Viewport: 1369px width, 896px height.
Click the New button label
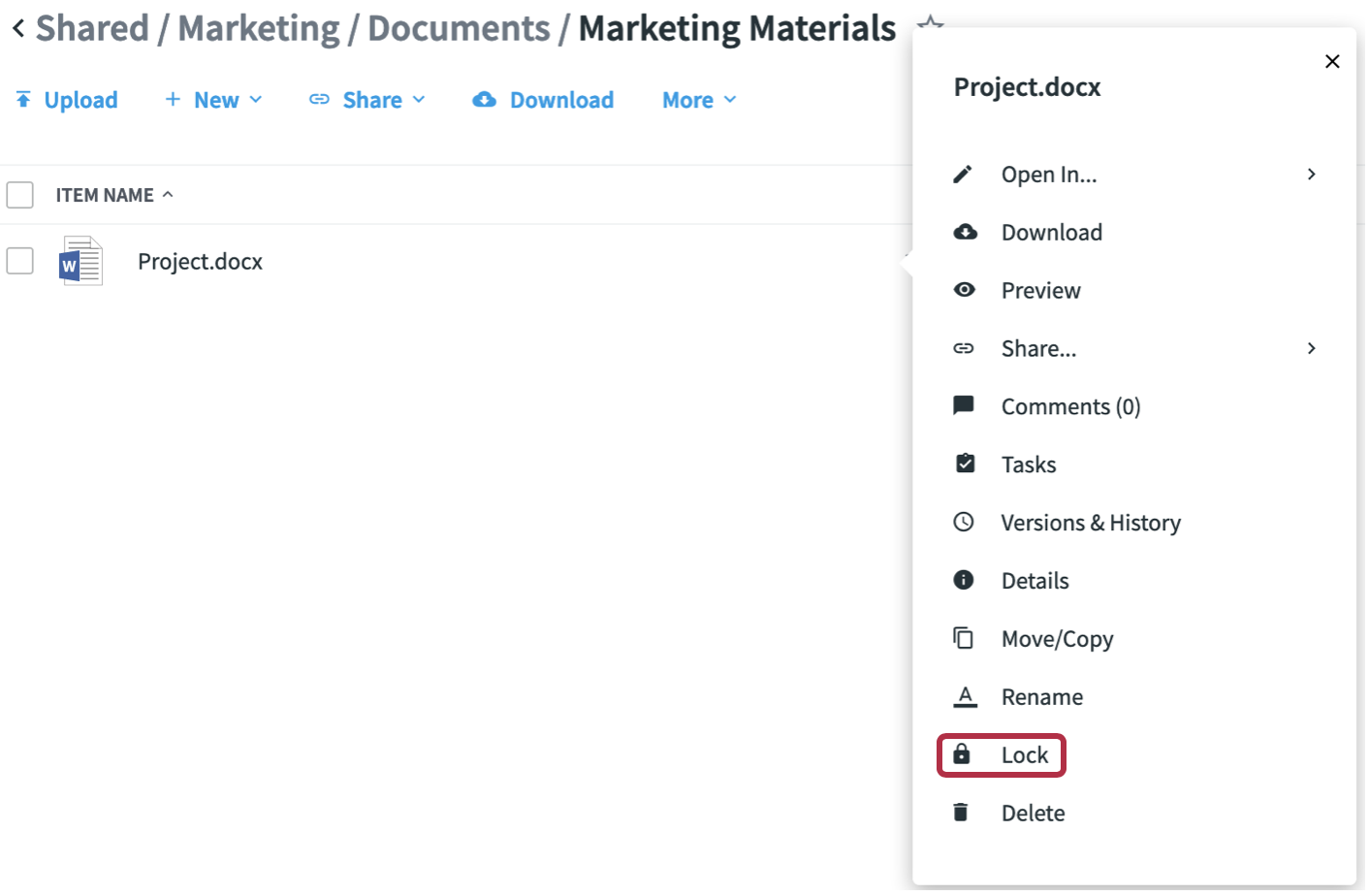[217, 100]
